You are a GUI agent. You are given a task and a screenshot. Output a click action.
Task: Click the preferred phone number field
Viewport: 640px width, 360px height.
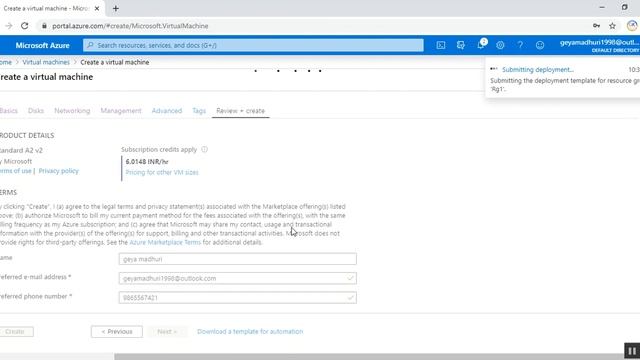click(238, 298)
